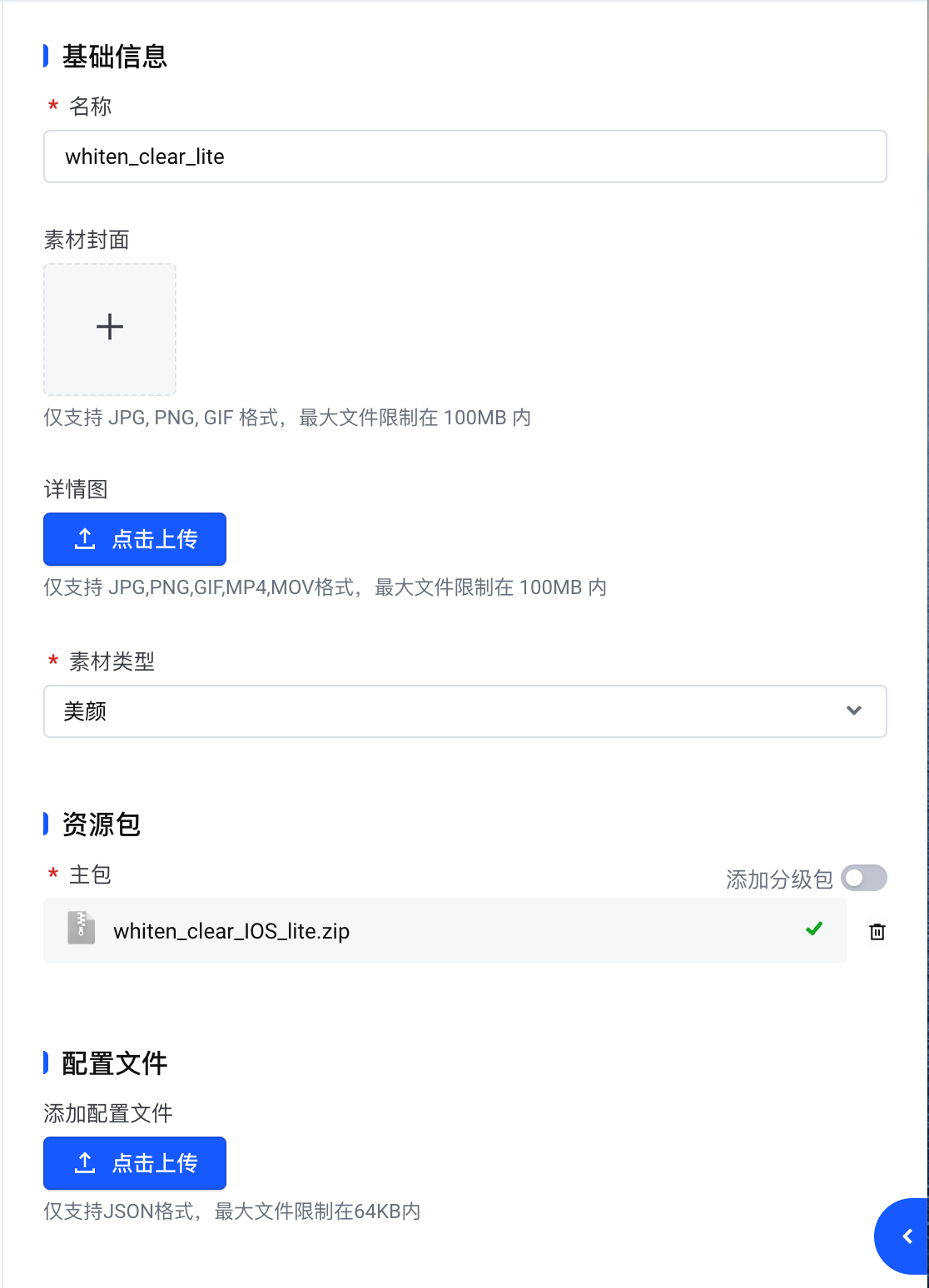Viewport: 929px width, 1288px height.
Task: Open the 美颜 material type selector
Action: coord(450,711)
